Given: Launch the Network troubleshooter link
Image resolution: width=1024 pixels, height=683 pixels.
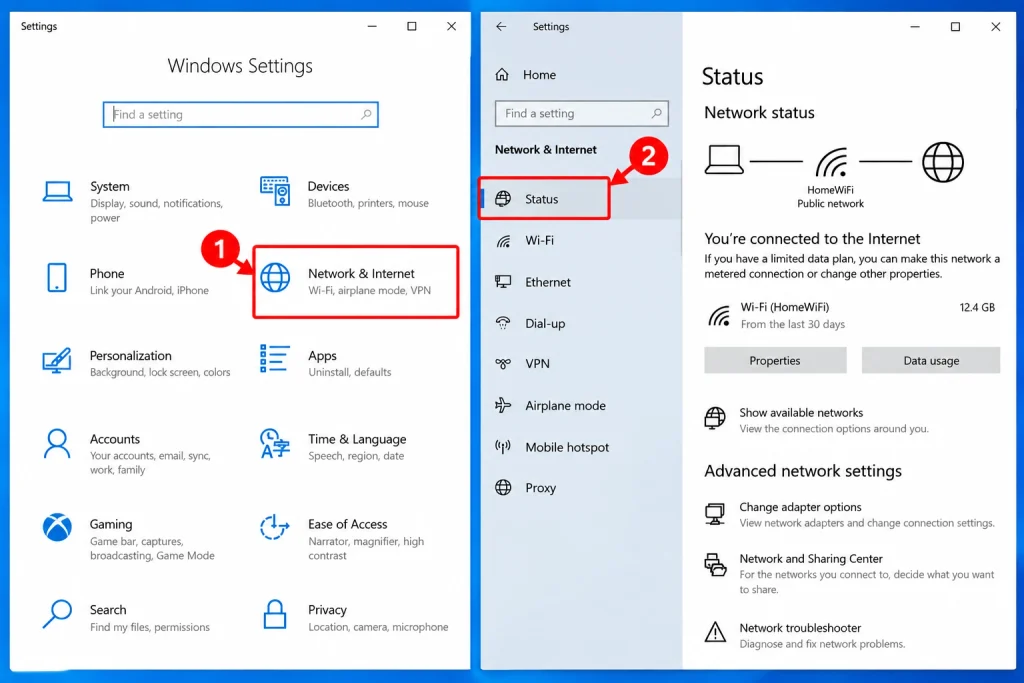Looking at the screenshot, I should pyautogui.click(x=800, y=628).
